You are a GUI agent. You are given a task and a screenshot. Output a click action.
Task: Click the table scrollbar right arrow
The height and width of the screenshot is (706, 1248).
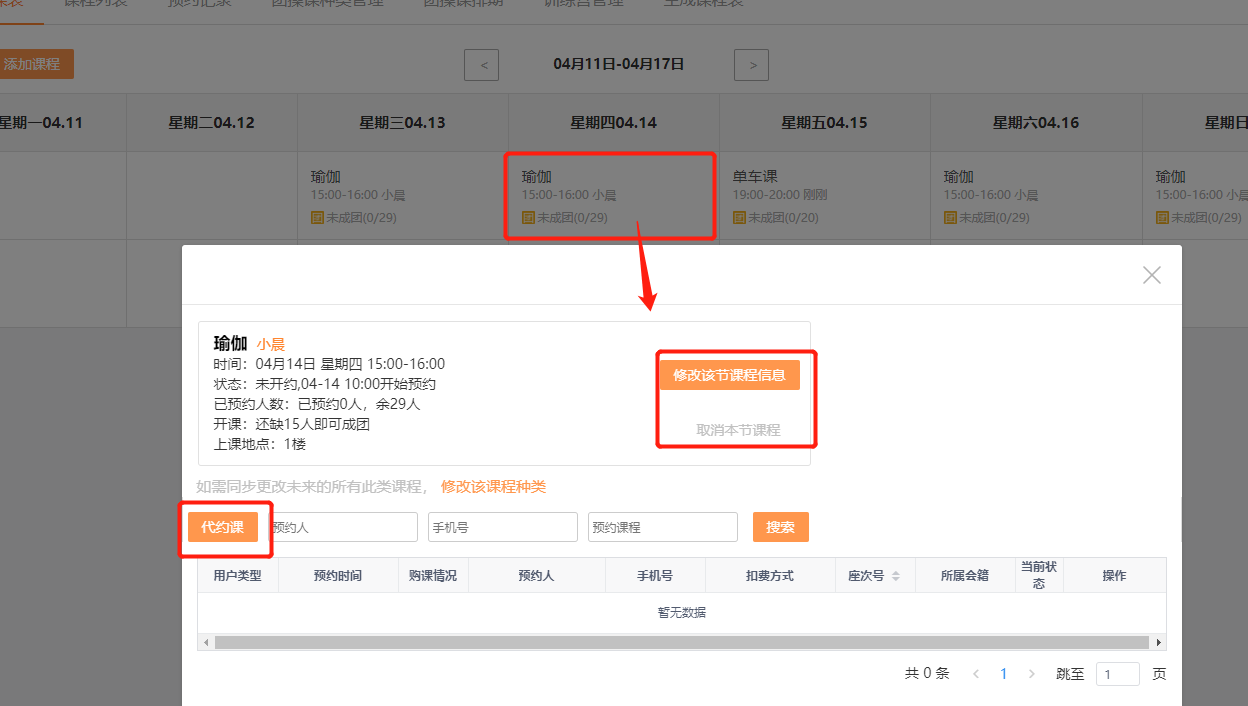coord(1159,642)
